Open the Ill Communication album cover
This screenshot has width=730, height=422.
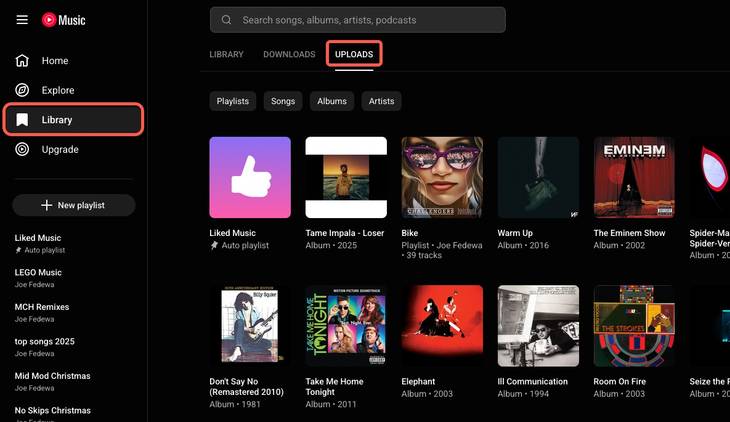pyautogui.click(x=538, y=326)
